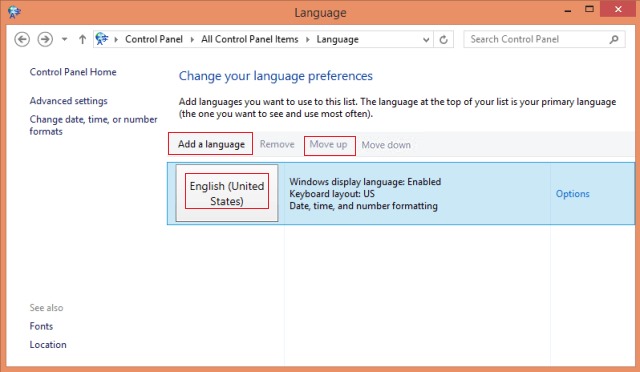Select the English (United States) language tile

point(227,193)
